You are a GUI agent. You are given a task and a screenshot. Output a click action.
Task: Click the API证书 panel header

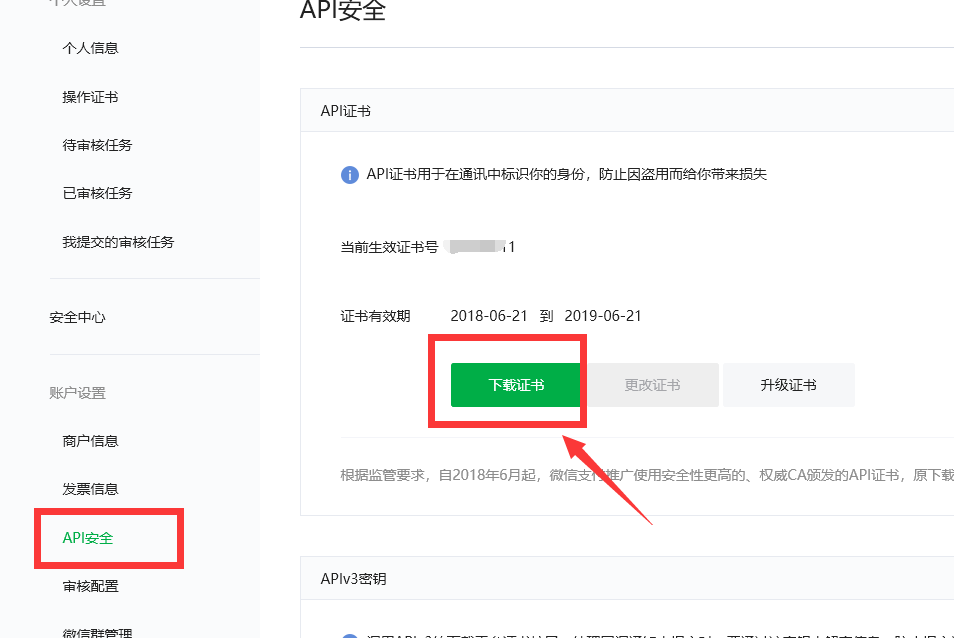click(x=346, y=111)
